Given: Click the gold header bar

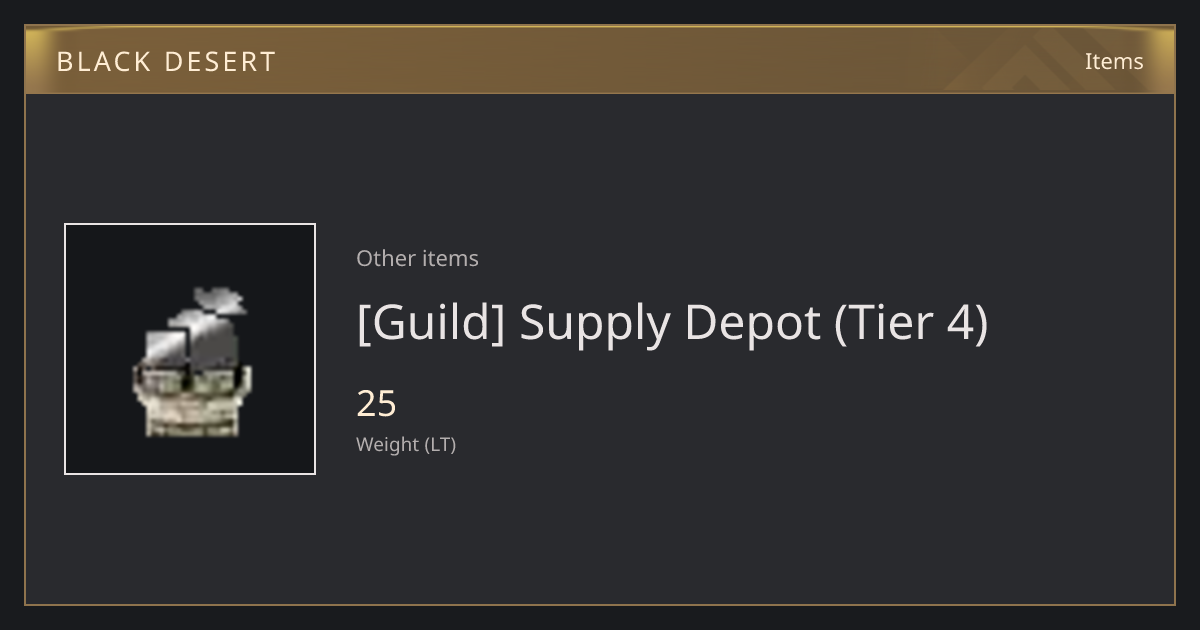Looking at the screenshot, I should (600, 60).
